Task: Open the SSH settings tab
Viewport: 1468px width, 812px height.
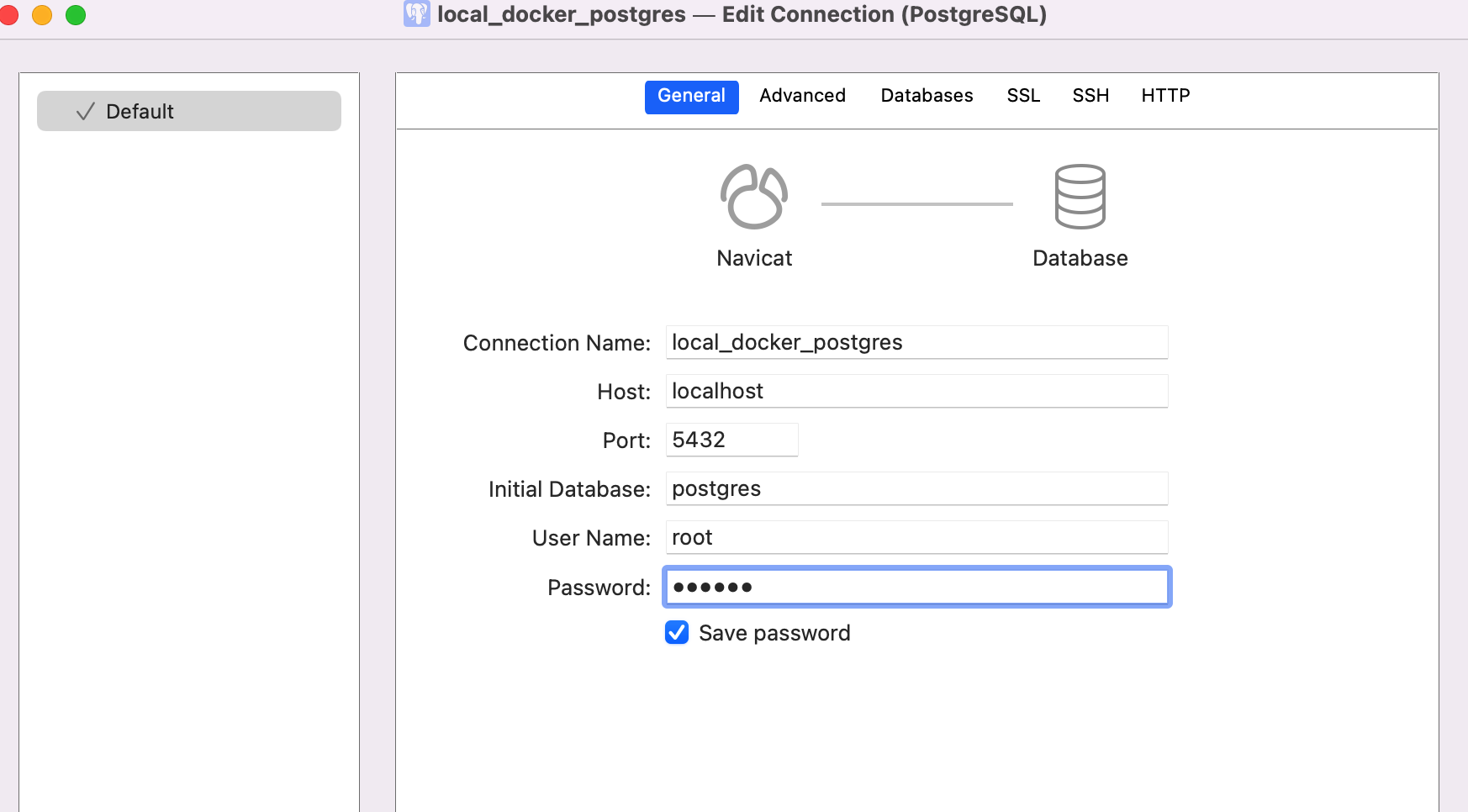Action: 1090,96
